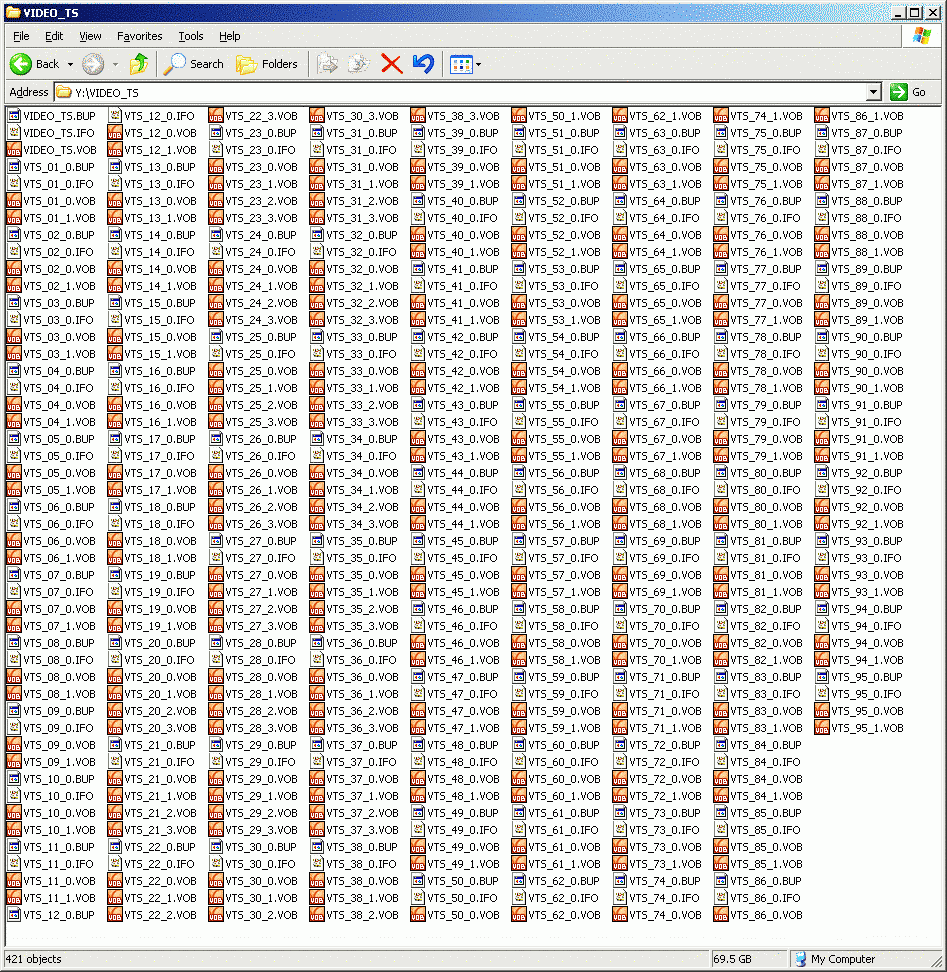Open the Tools menu

(191, 36)
